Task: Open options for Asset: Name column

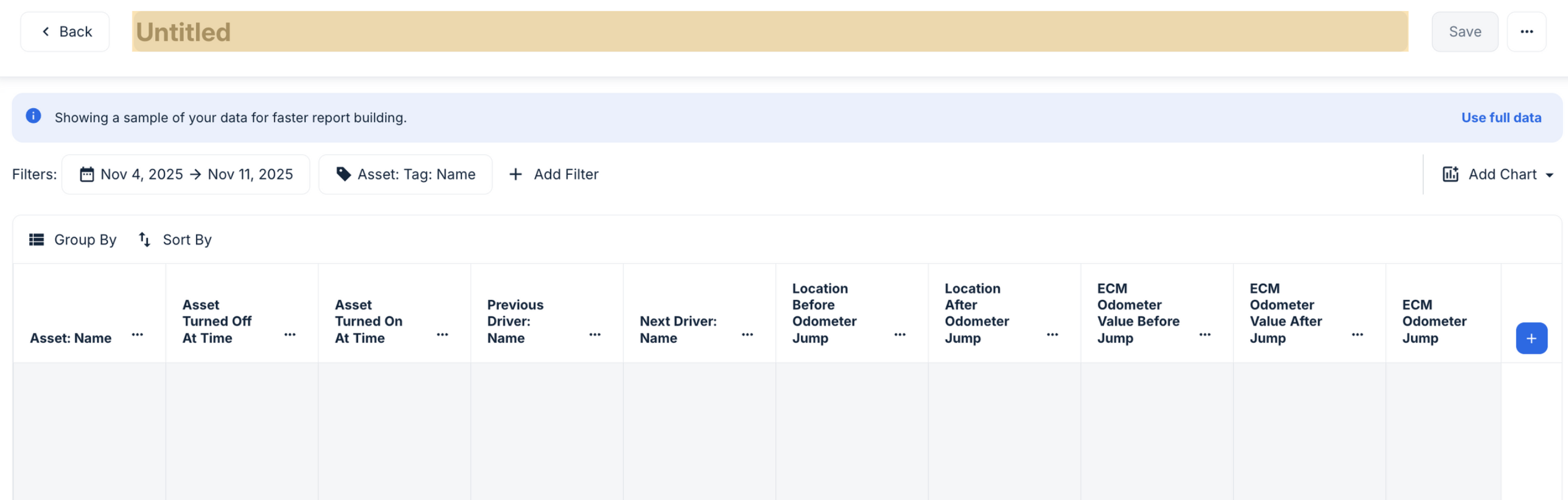Action: pyautogui.click(x=138, y=334)
